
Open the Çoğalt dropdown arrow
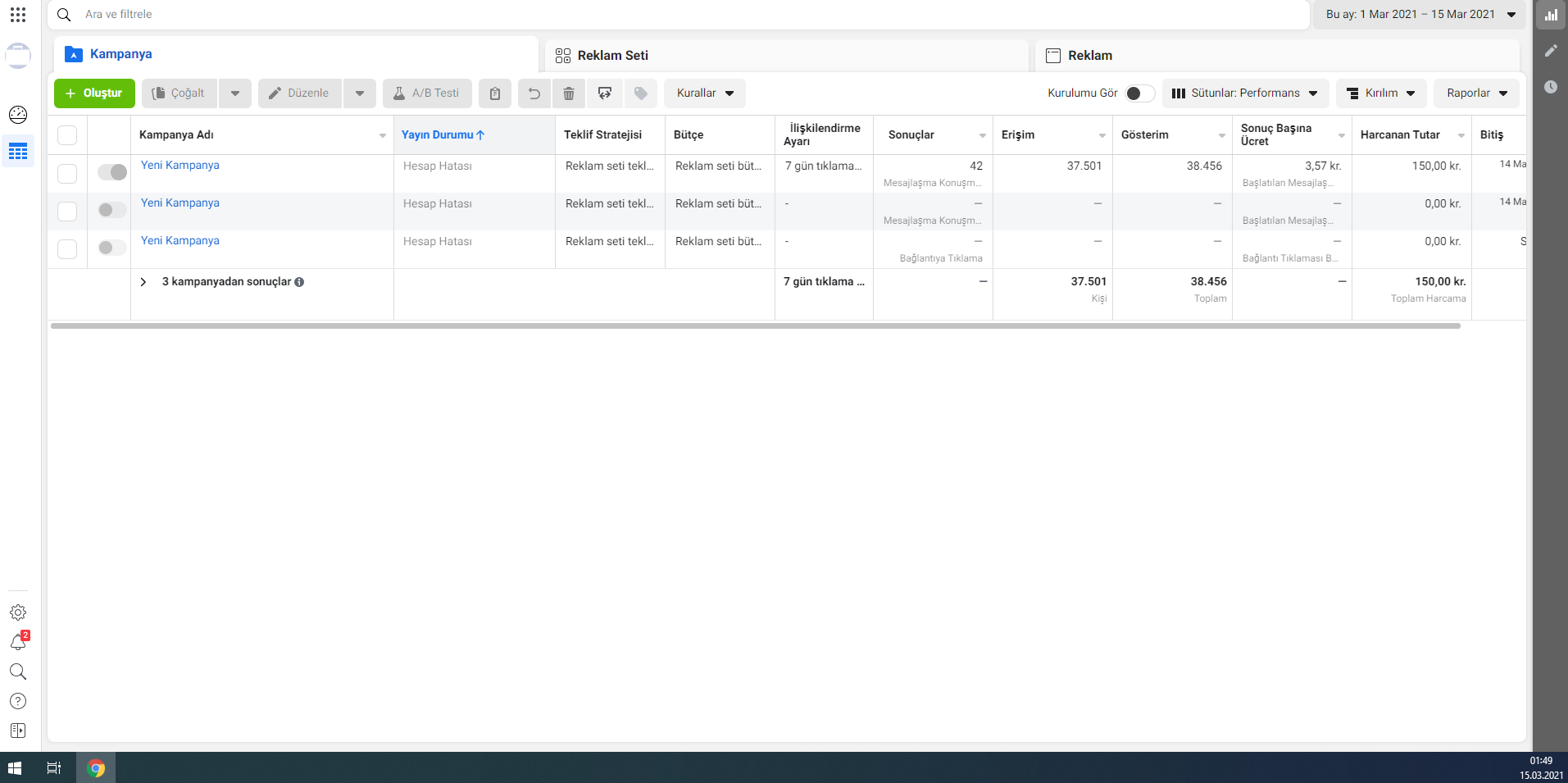coord(235,93)
